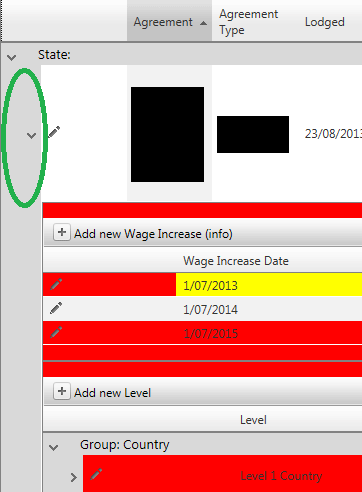The height and width of the screenshot is (492, 362).
Task: Click the pencil icon for Level 1 Country
Action: pos(96,474)
